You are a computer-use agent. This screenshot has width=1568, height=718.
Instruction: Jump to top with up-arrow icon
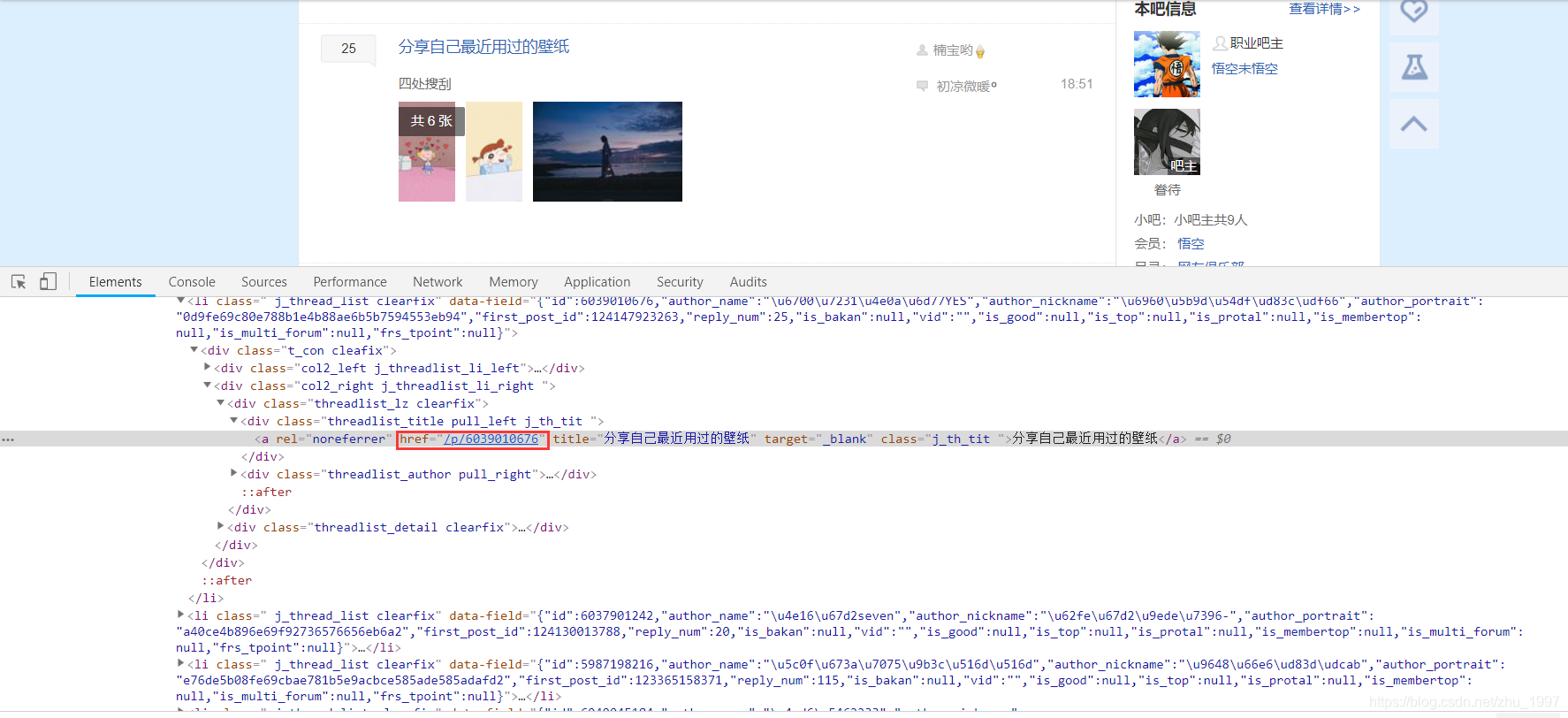[x=1414, y=124]
